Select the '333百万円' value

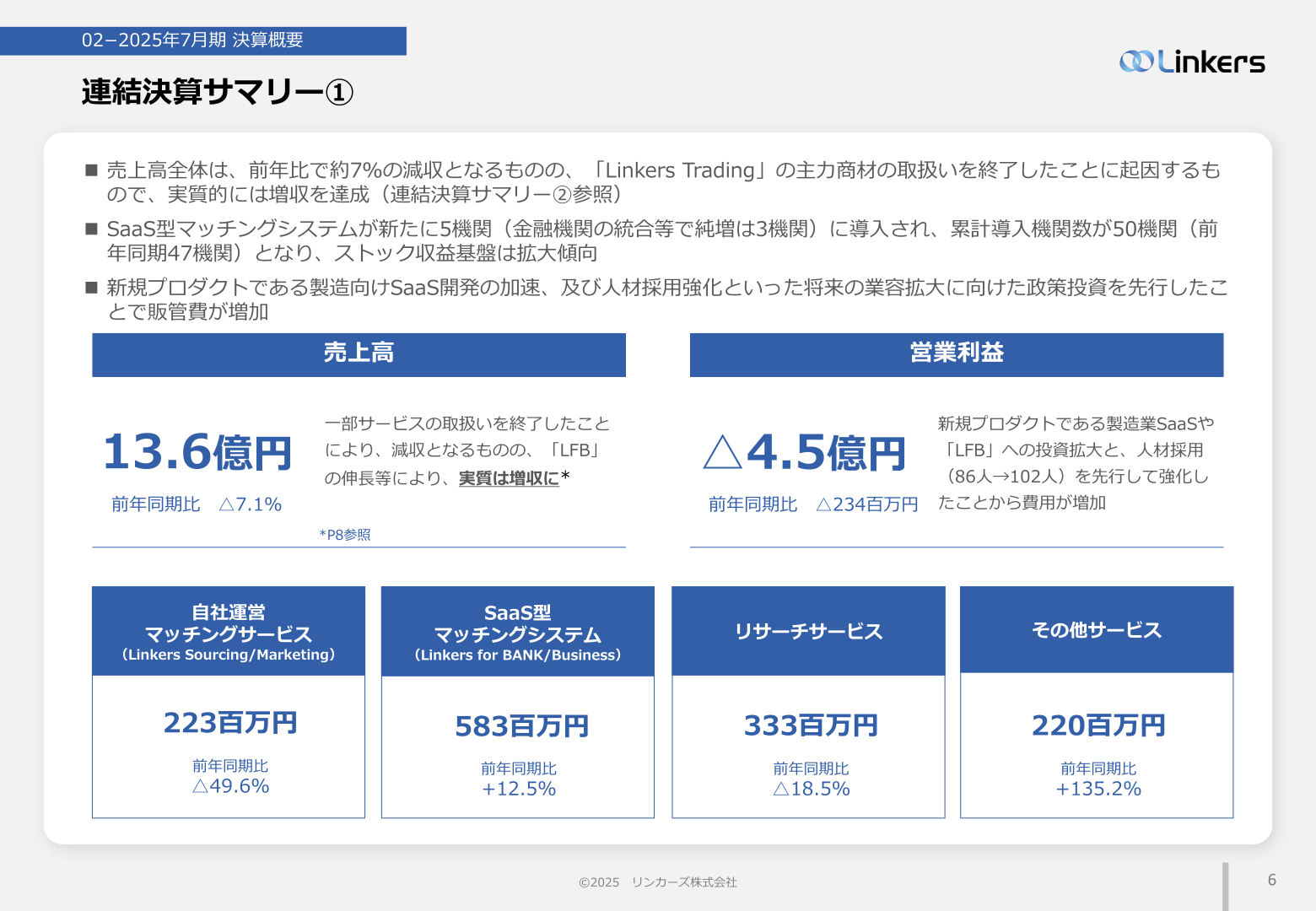811,725
